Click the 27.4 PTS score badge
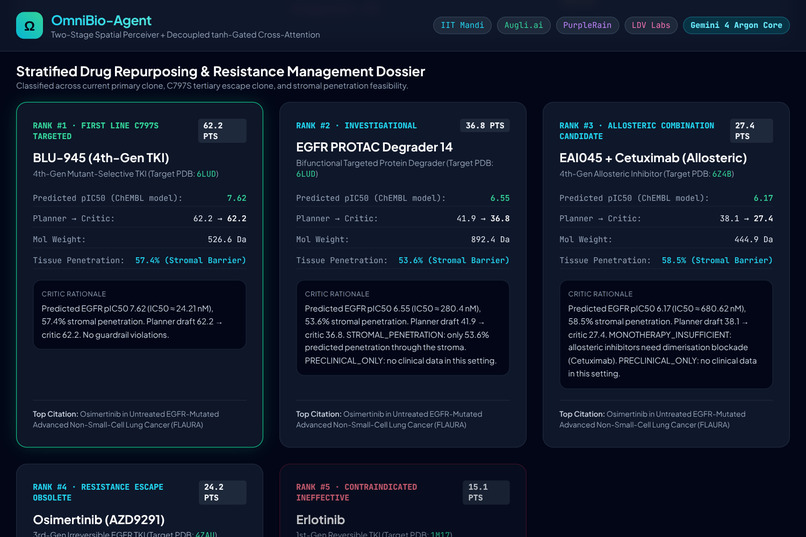806x537 pixels. (751, 131)
